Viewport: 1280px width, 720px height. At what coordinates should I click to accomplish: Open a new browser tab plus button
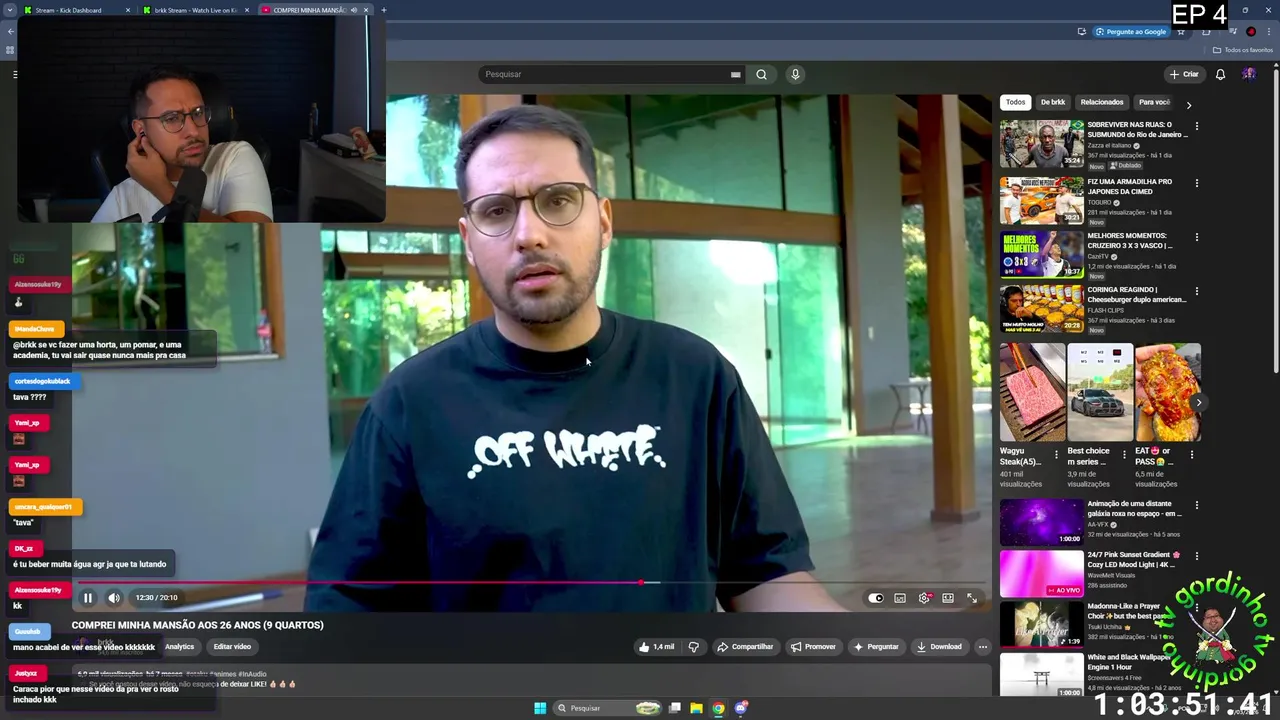pos(383,10)
